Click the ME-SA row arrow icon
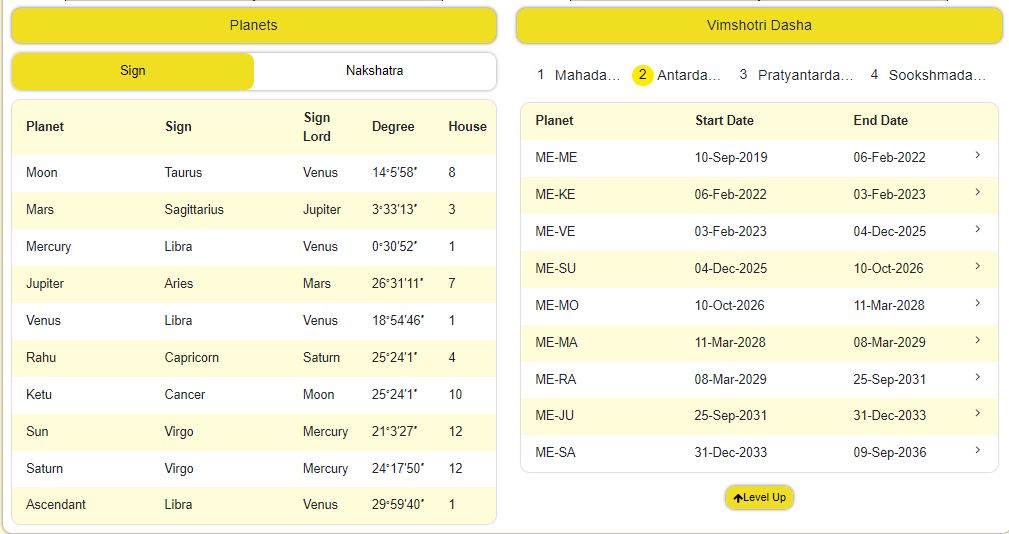The image size is (1009, 534). pos(977,451)
